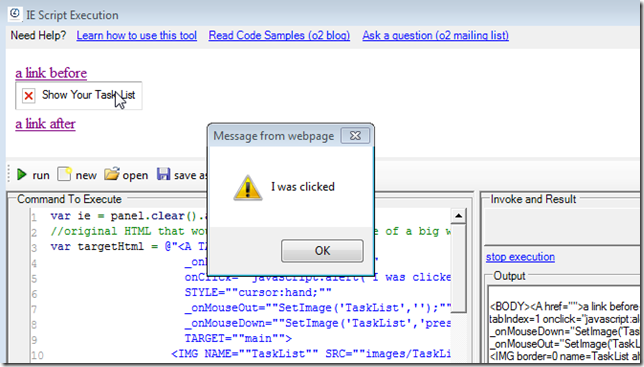Click the open toolbar label

coord(135,176)
